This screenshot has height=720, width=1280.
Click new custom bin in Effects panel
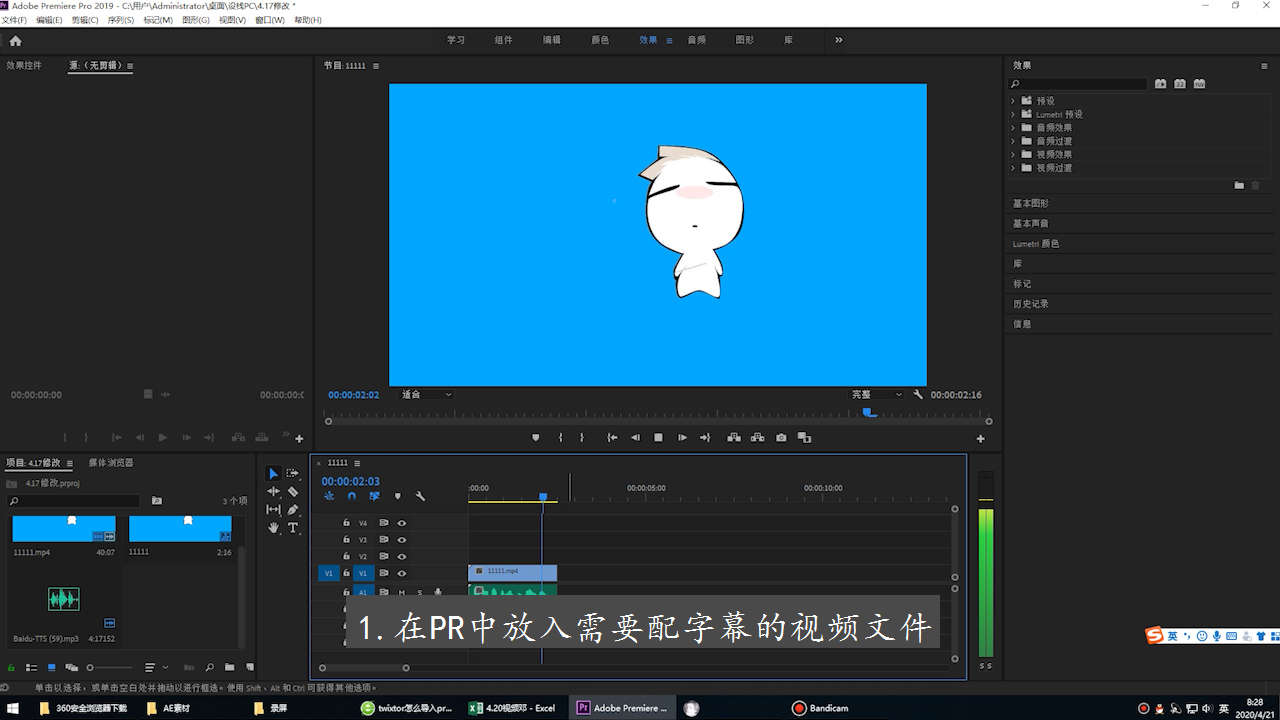tap(1239, 185)
